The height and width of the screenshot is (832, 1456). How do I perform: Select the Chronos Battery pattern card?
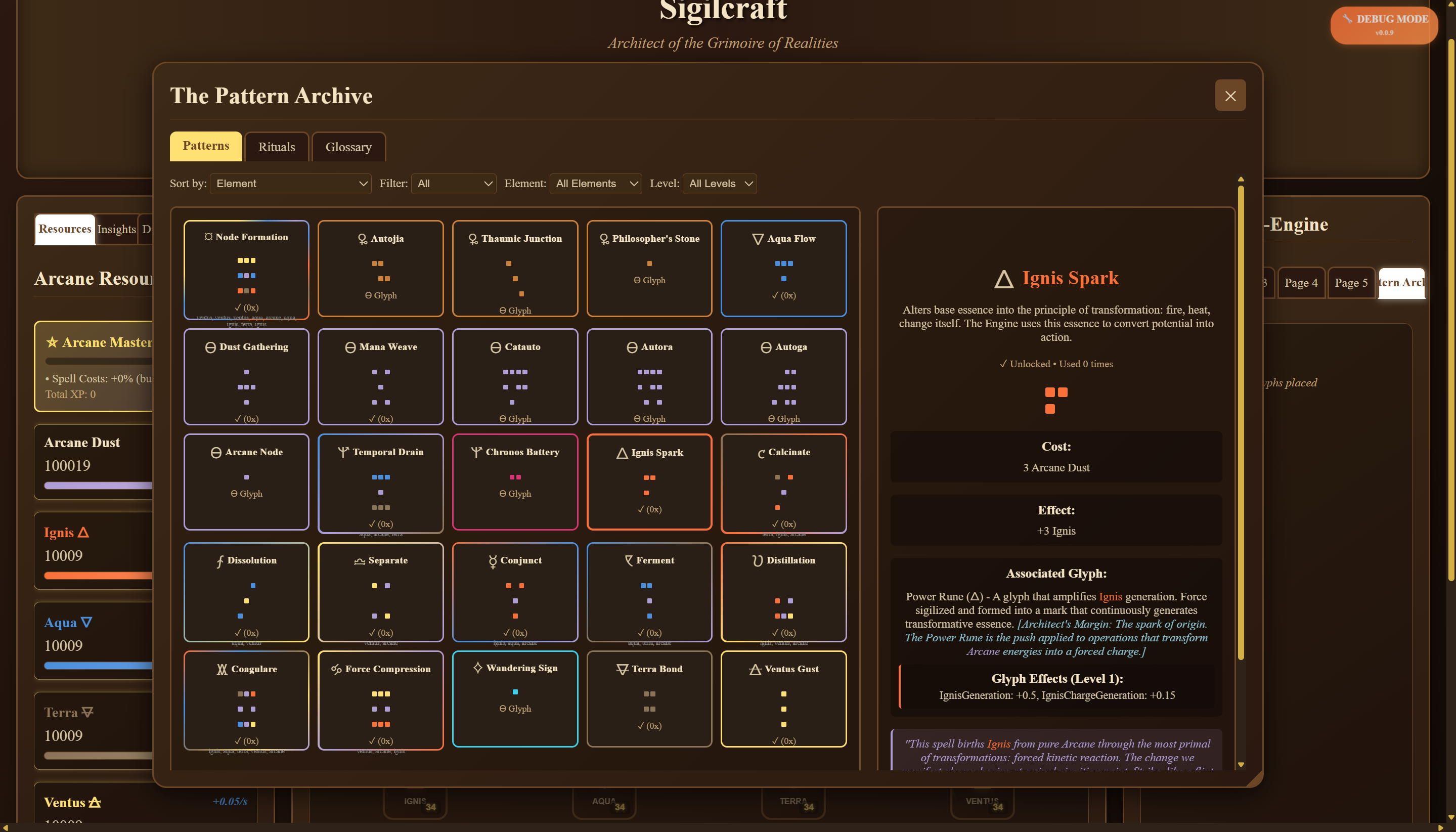coord(515,481)
